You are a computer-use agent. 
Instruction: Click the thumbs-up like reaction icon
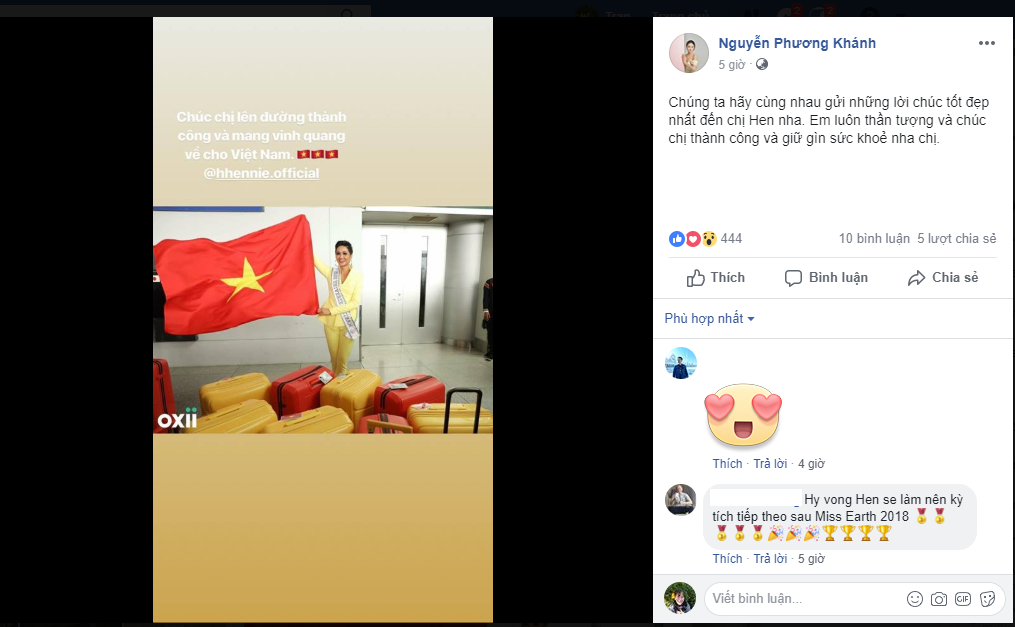click(x=676, y=239)
